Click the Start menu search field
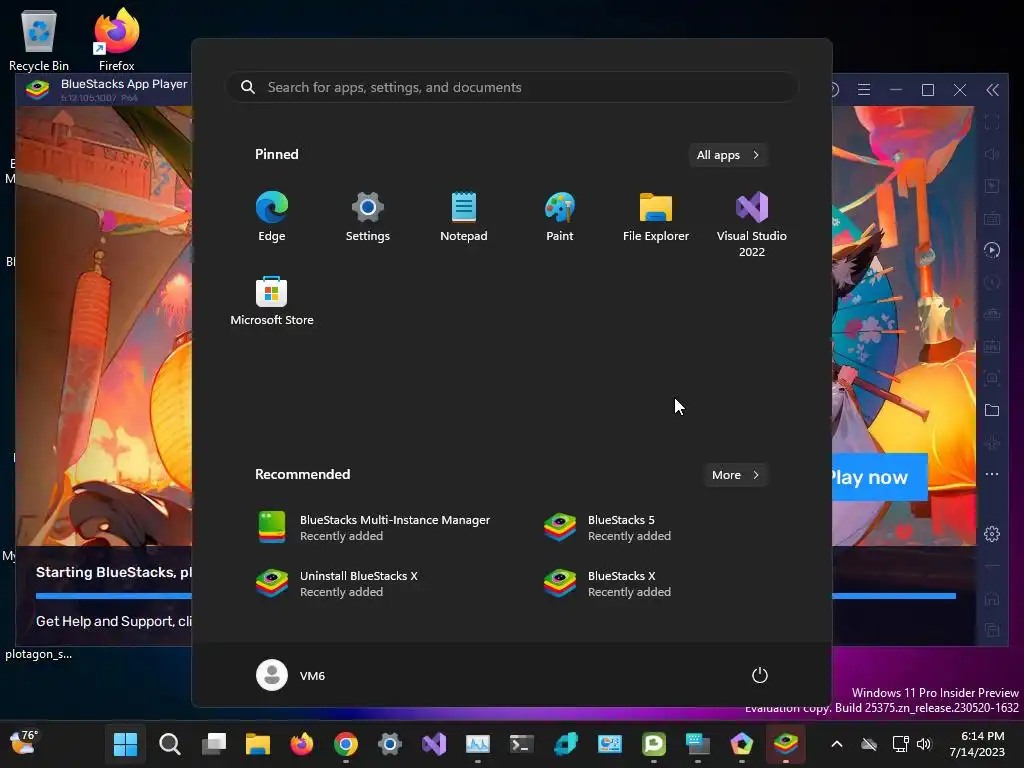Viewport: 1024px width, 768px height. tap(512, 88)
